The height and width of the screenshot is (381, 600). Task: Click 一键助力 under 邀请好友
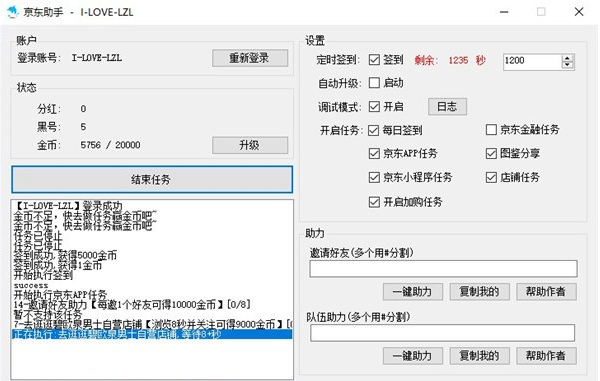click(413, 292)
